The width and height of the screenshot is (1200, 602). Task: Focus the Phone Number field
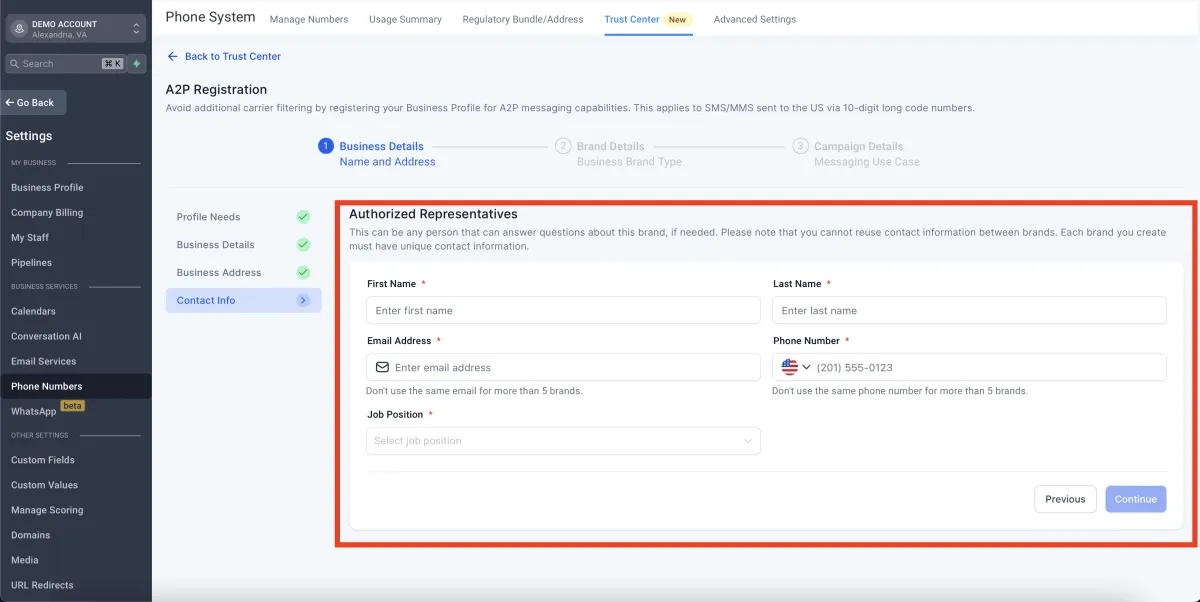pyautogui.click(x=969, y=367)
